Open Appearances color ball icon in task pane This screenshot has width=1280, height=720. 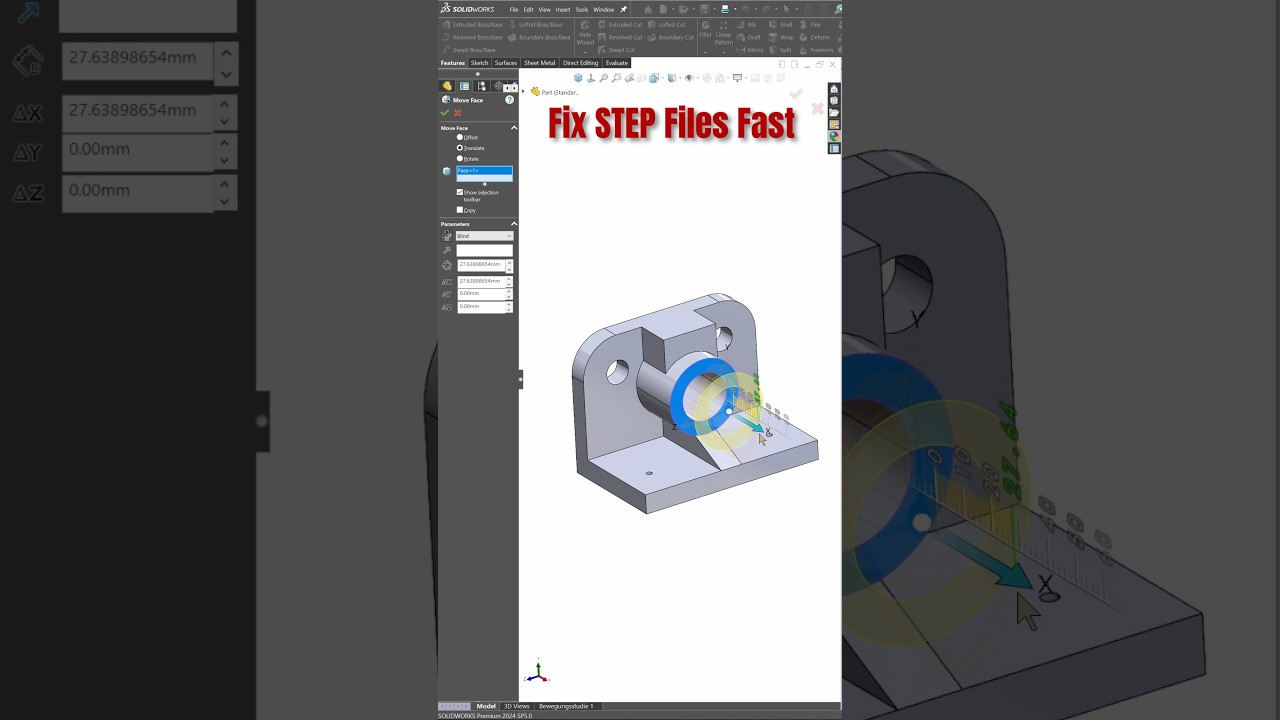tap(834, 136)
